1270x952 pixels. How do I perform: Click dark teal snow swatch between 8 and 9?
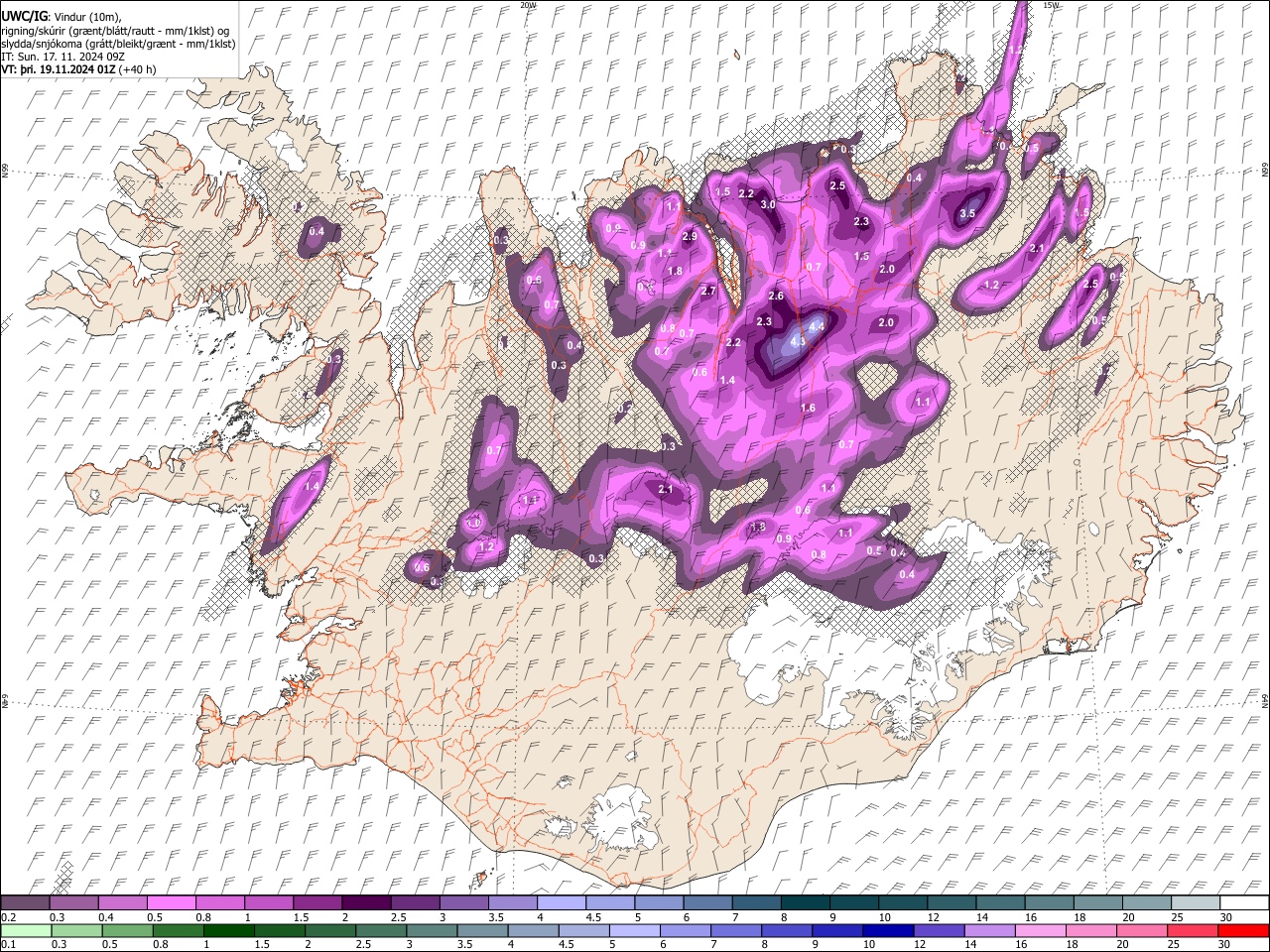click(x=806, y=903)
